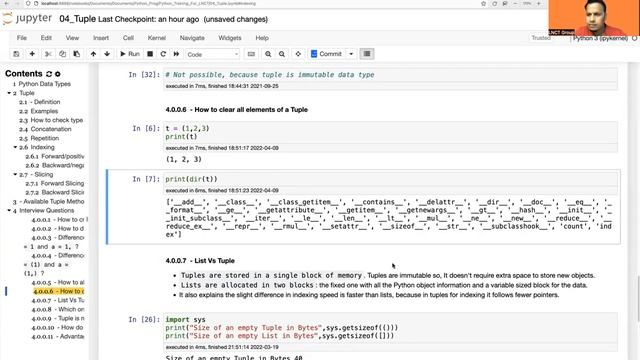Zoom out magnifier toolbar icon

pyautogui.click(x=282, y=54)
